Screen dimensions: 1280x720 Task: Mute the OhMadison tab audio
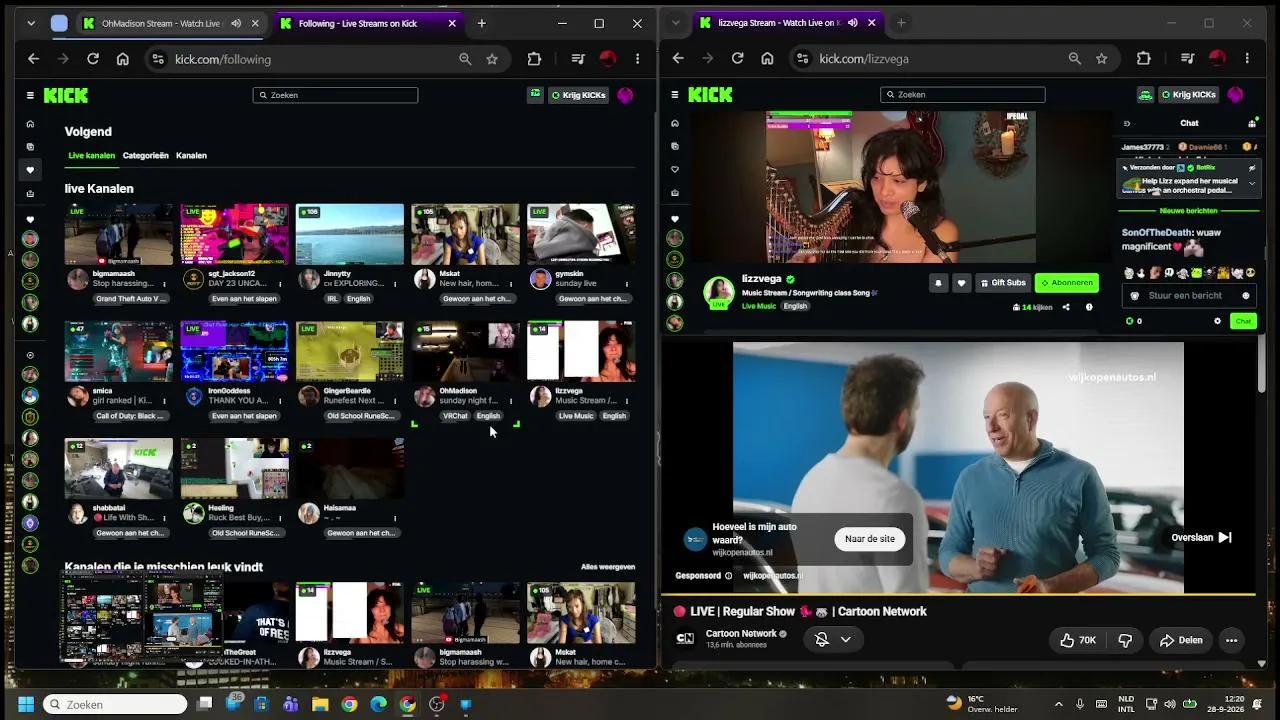(236, 23)
